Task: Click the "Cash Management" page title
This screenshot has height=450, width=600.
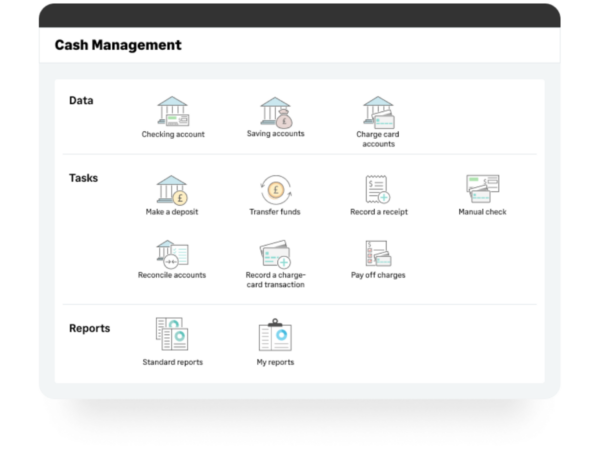Action: pos(118,45)
